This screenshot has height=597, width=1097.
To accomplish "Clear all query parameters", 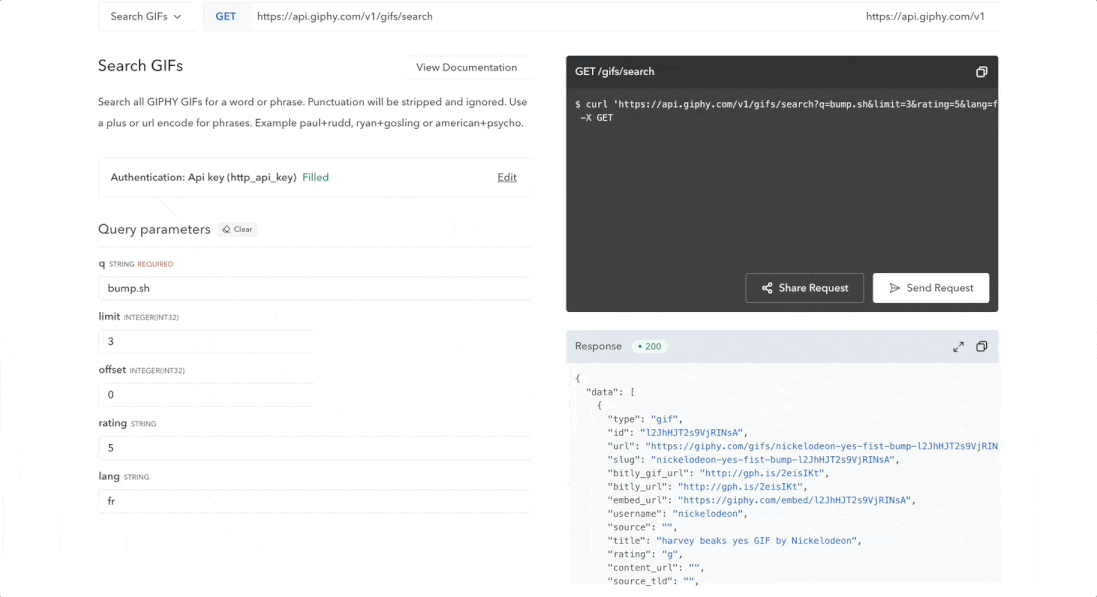I will [237, 229].
